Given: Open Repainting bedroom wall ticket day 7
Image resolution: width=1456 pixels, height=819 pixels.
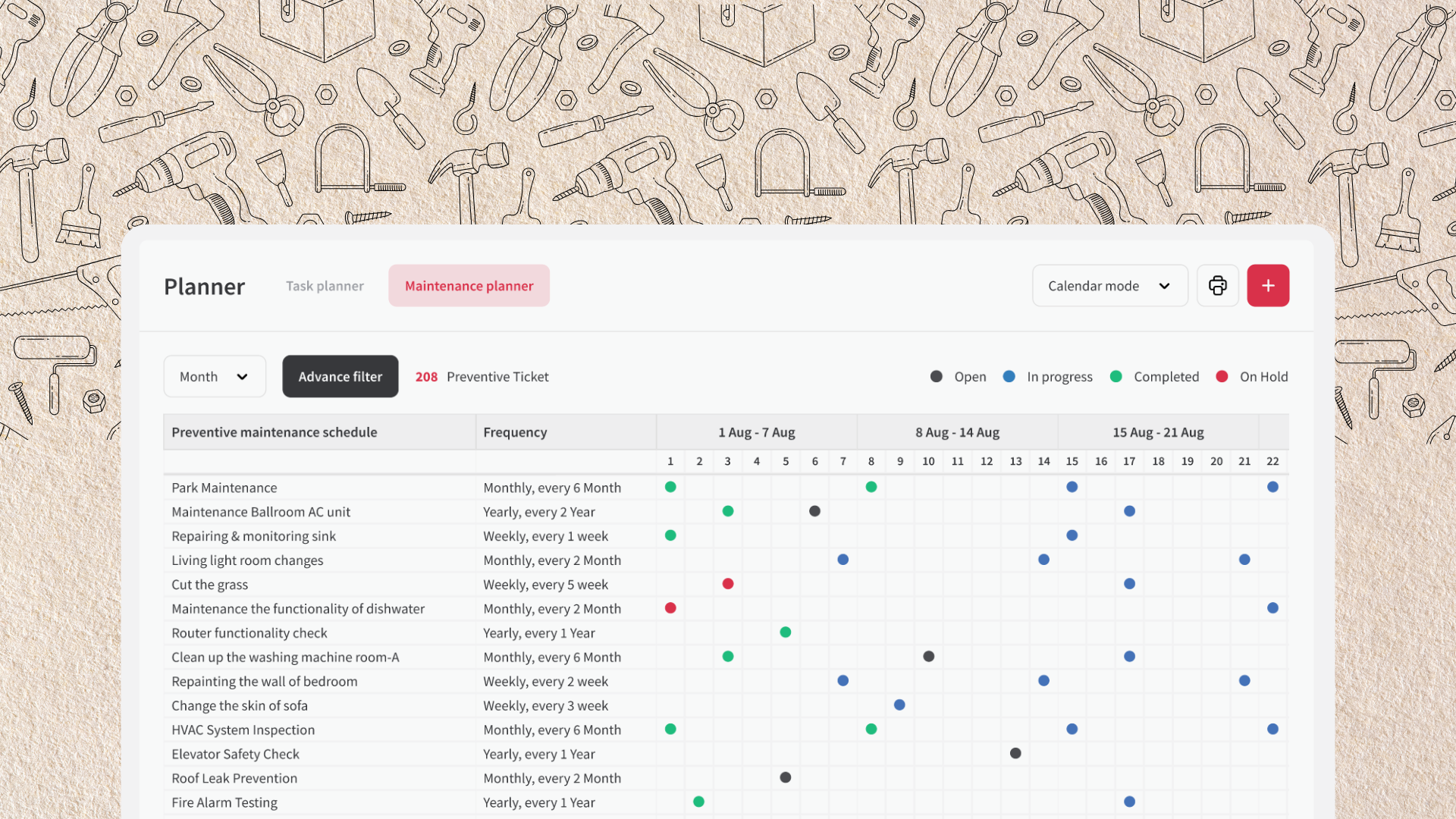Looking at the screenshot, I should (x=843, y=681).
